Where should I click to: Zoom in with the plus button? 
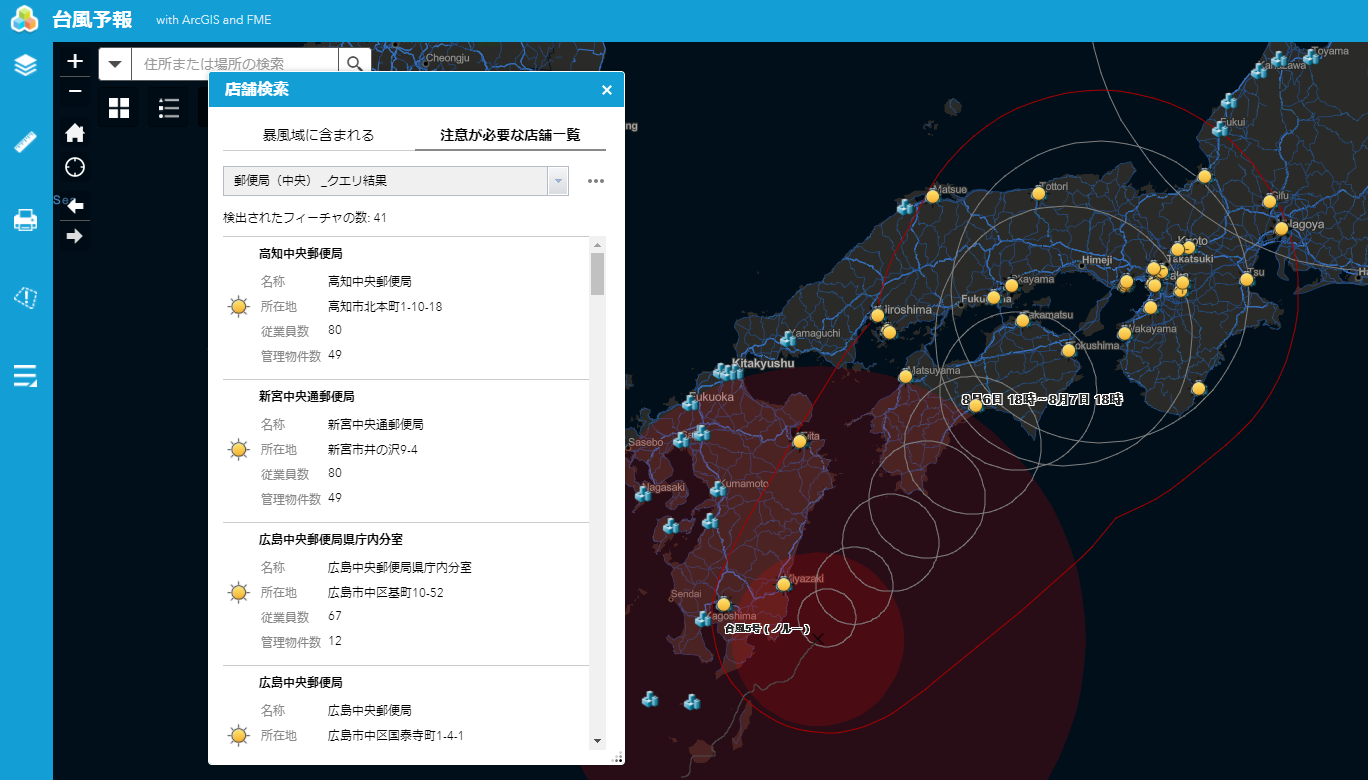[x=74, y=61]
